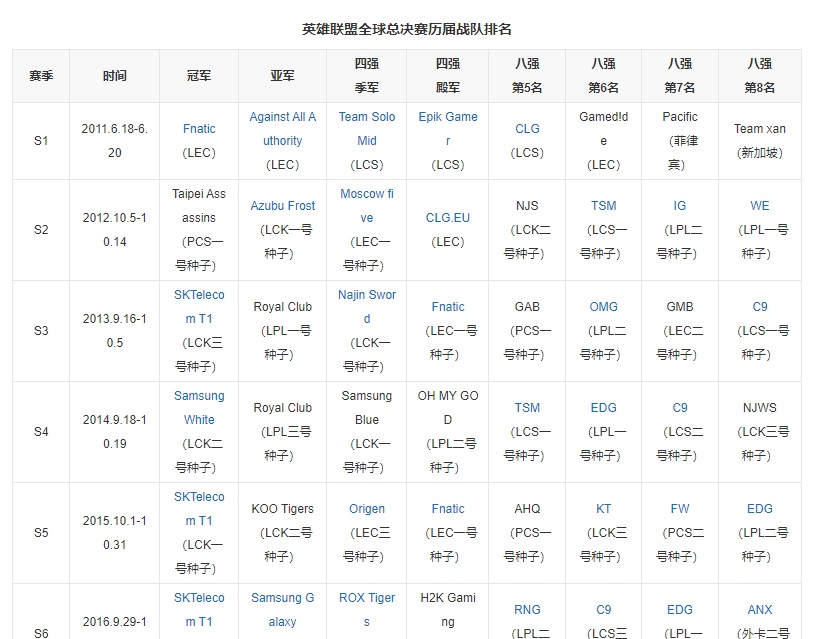Select the OH MY GOD cell
The width and height of the screenshot is (814, 639).
[x=447, y=431]
